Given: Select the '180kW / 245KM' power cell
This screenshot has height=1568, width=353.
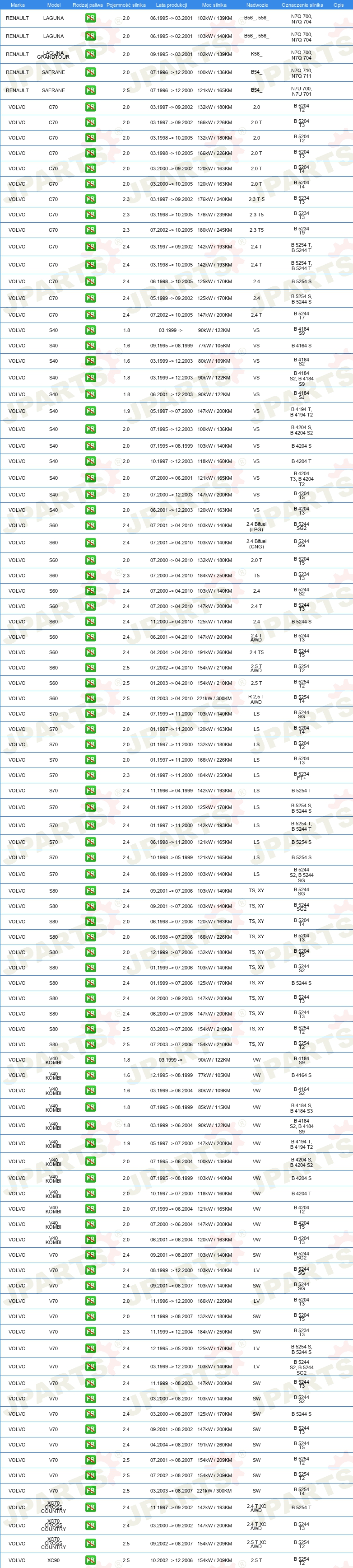Looking at the screenshot, I should 214,230.
